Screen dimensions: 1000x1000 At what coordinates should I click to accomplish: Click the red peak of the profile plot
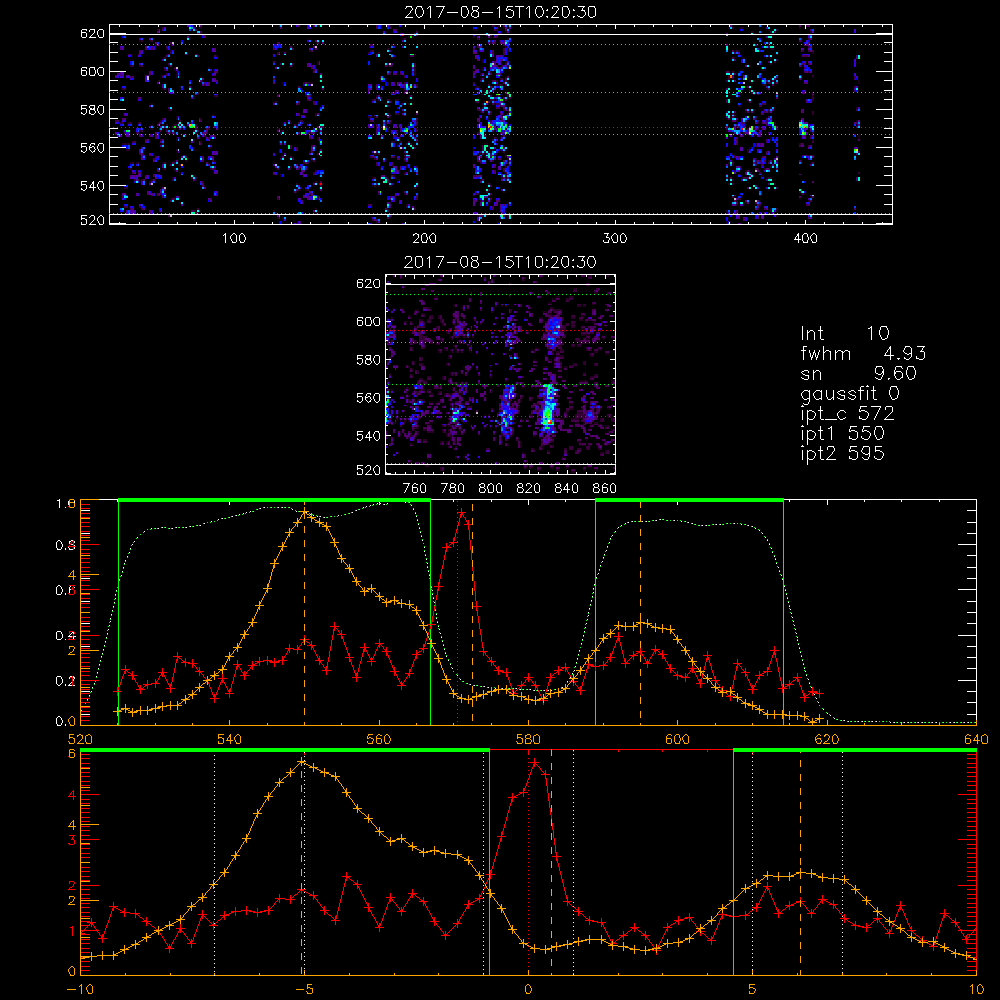pos(462,512)
